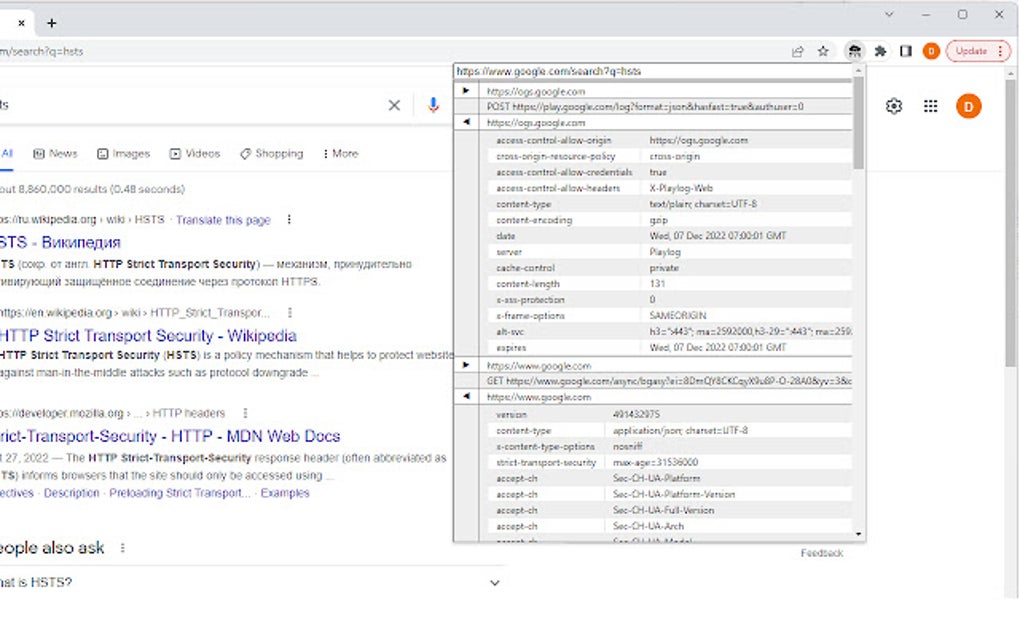Screen dimensions: 1020x638
Task: Click the Feedback link below the panel
Action: [x=822, y=553]
